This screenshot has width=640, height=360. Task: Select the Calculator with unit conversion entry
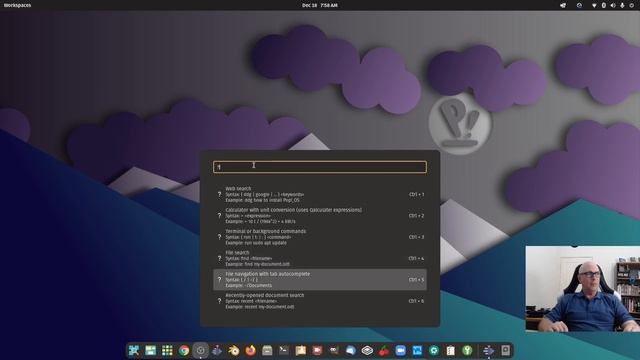(320, 216)
